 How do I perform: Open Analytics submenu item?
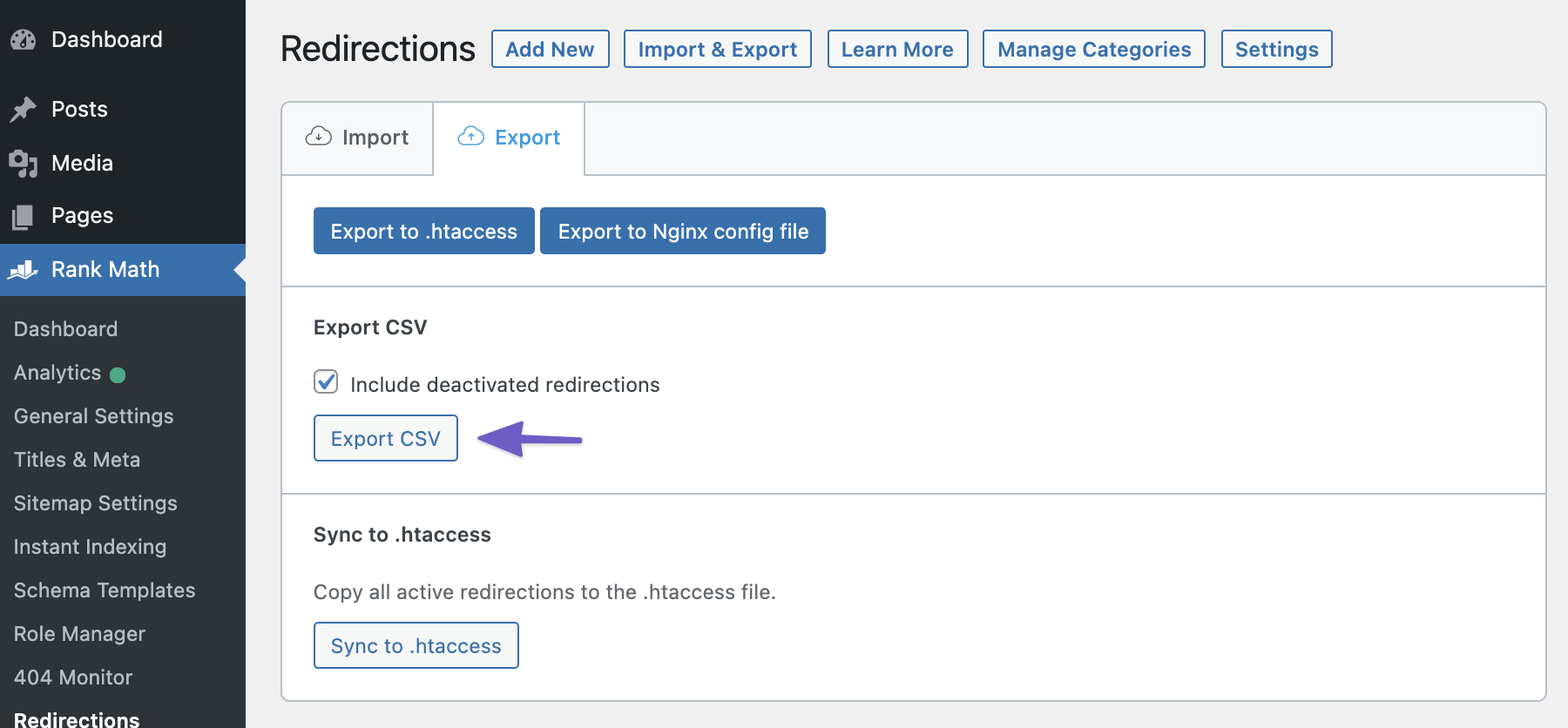57,373
